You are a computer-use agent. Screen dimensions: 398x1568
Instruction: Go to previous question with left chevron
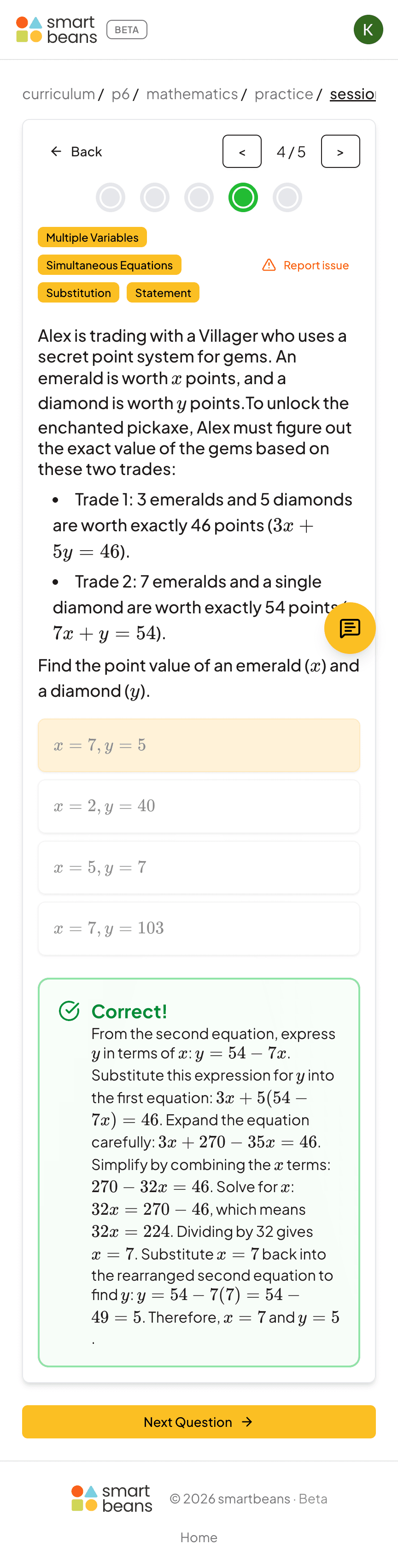pos(242,152)
